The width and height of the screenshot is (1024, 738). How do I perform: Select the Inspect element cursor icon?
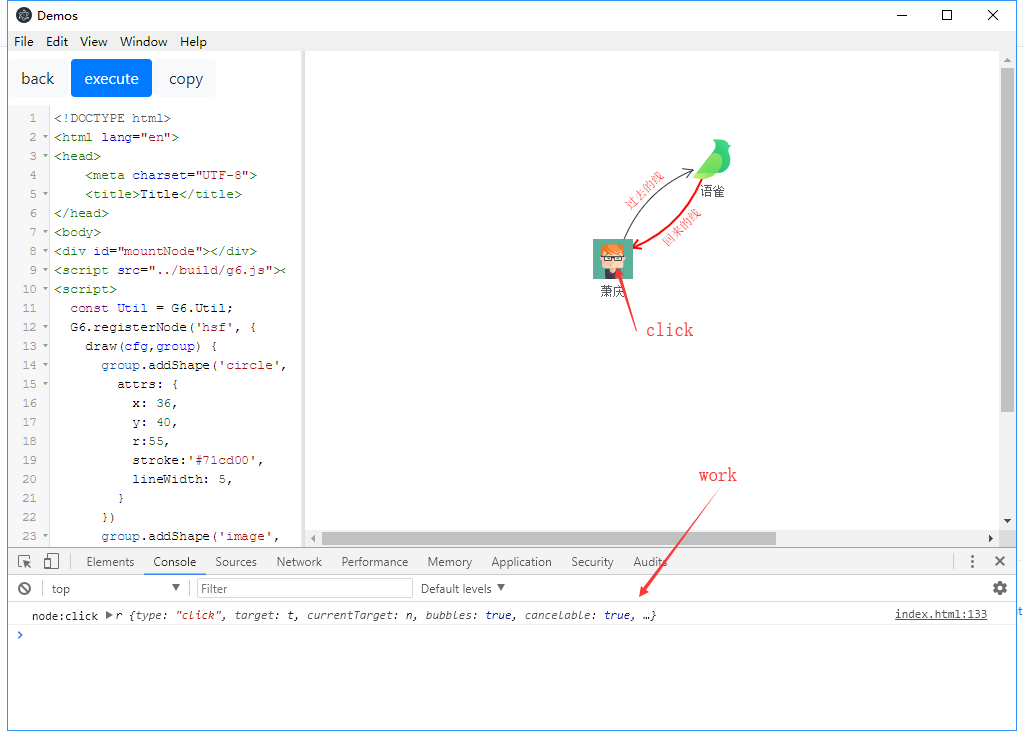point(22,561)
